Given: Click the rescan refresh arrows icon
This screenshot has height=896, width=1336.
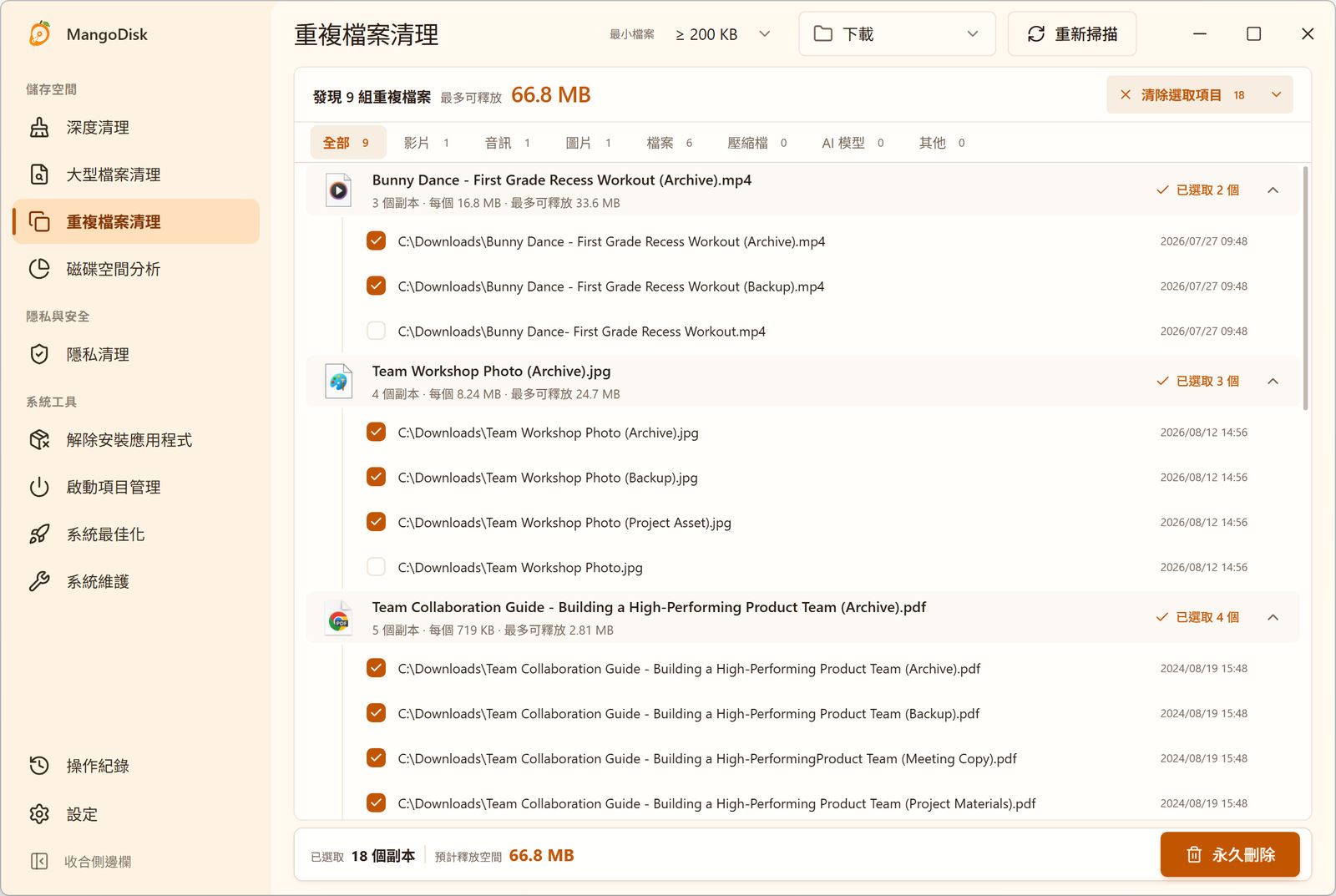Looking at the screenshot, I should 1036,34.
